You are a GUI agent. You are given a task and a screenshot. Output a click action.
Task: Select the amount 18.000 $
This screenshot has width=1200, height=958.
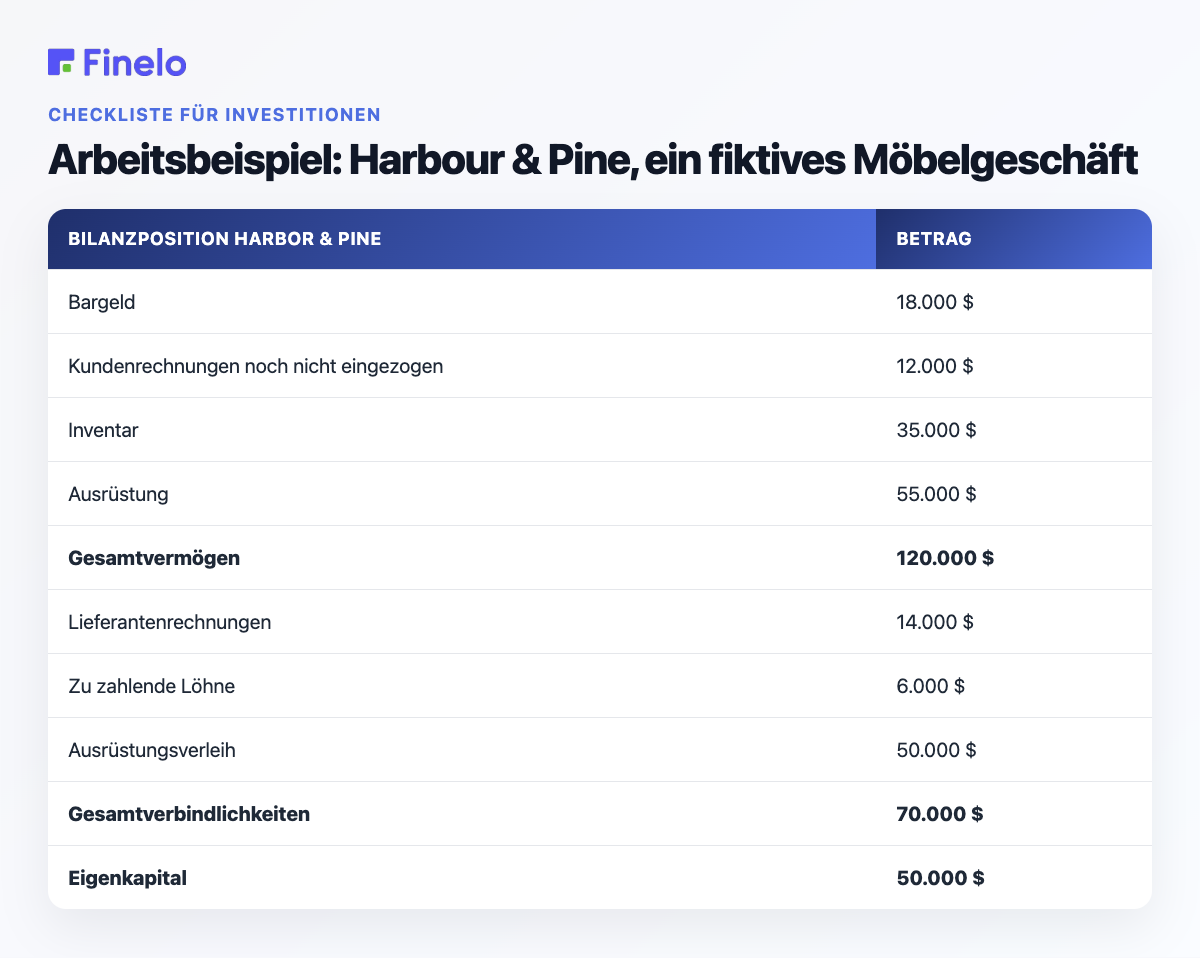click(x=935, y=302)
